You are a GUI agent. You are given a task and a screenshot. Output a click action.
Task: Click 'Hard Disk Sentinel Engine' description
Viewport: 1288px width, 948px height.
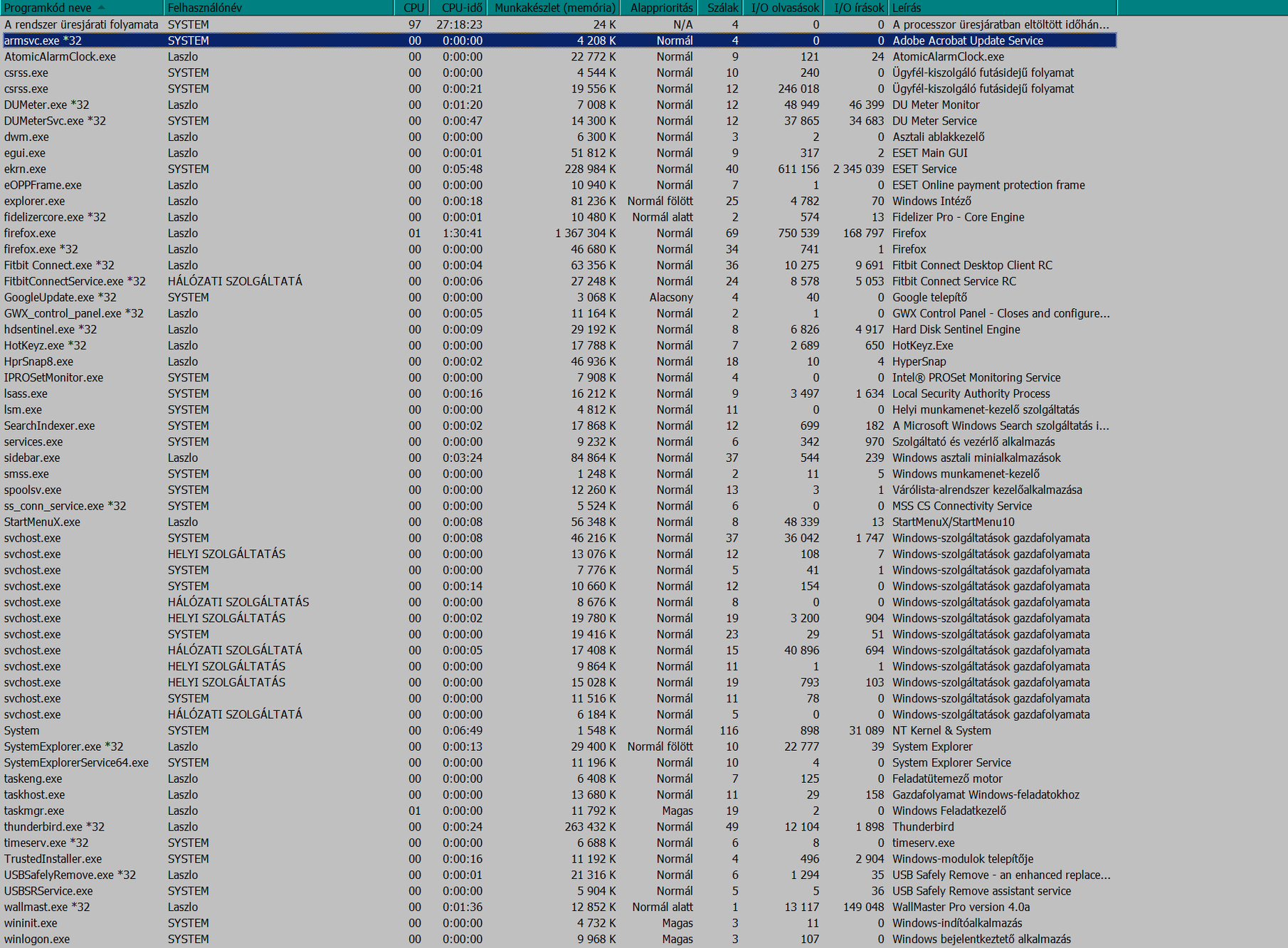(956, 330)
